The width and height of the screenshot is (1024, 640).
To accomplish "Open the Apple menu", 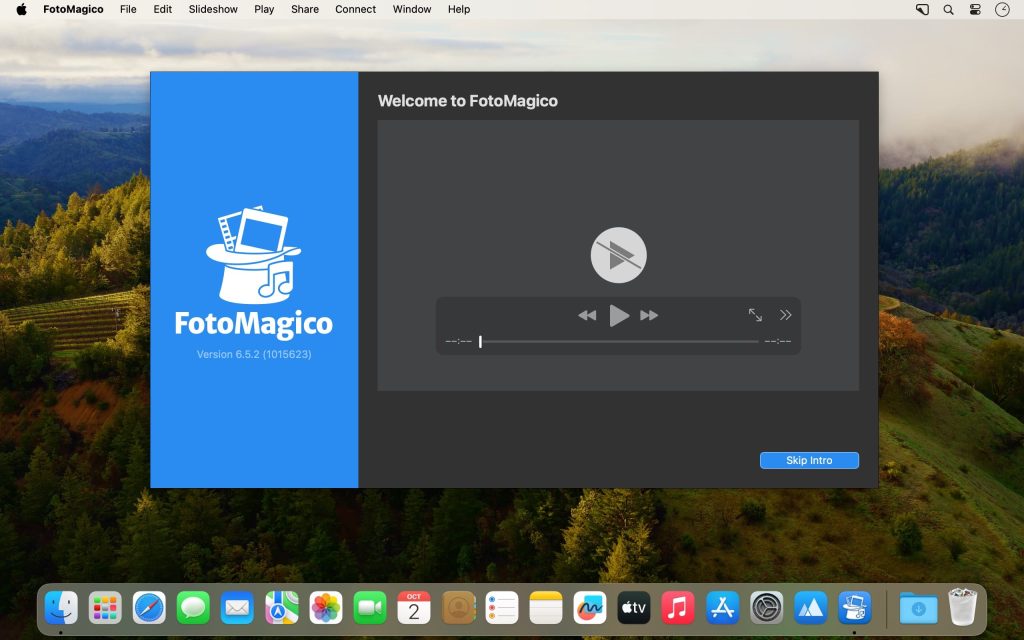I will [22, 9].
